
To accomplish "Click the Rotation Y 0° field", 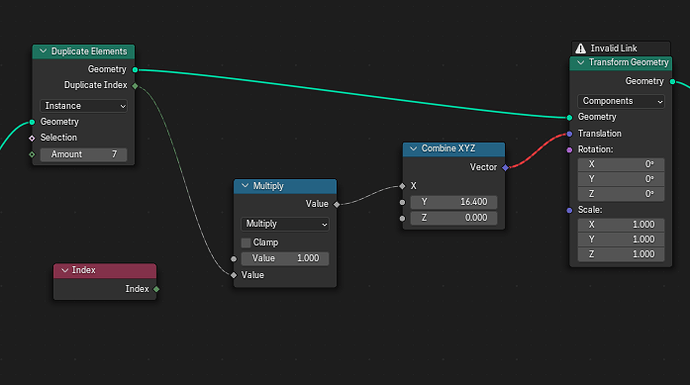I will coord(621,179).
